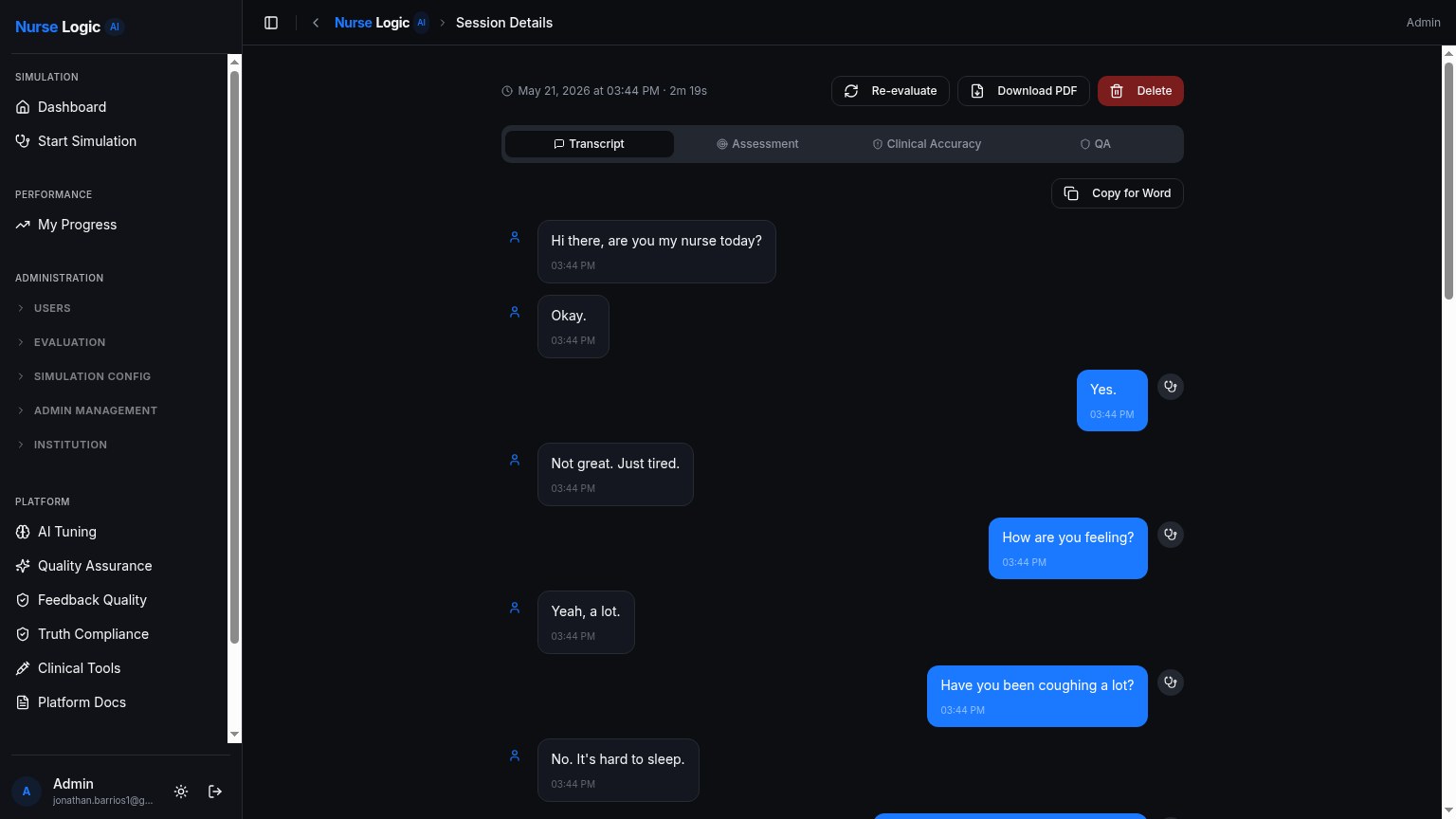
Task: Open AI Tuning page
Action: tap(114, 532)
